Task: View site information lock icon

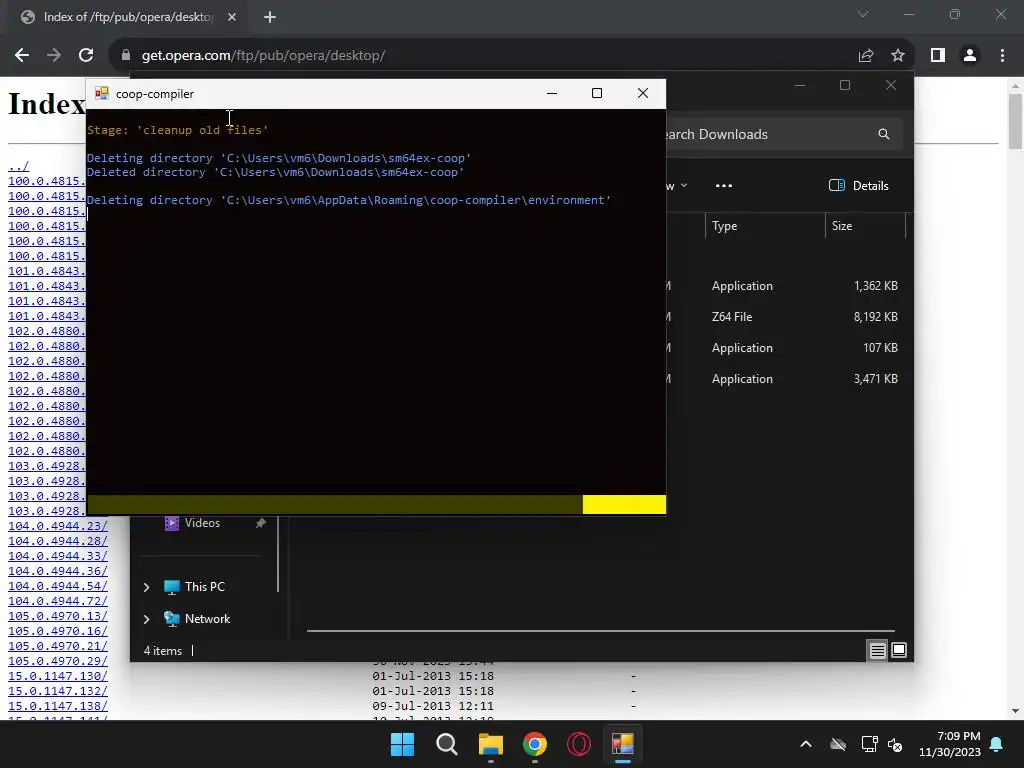Action: click(126, 56)
